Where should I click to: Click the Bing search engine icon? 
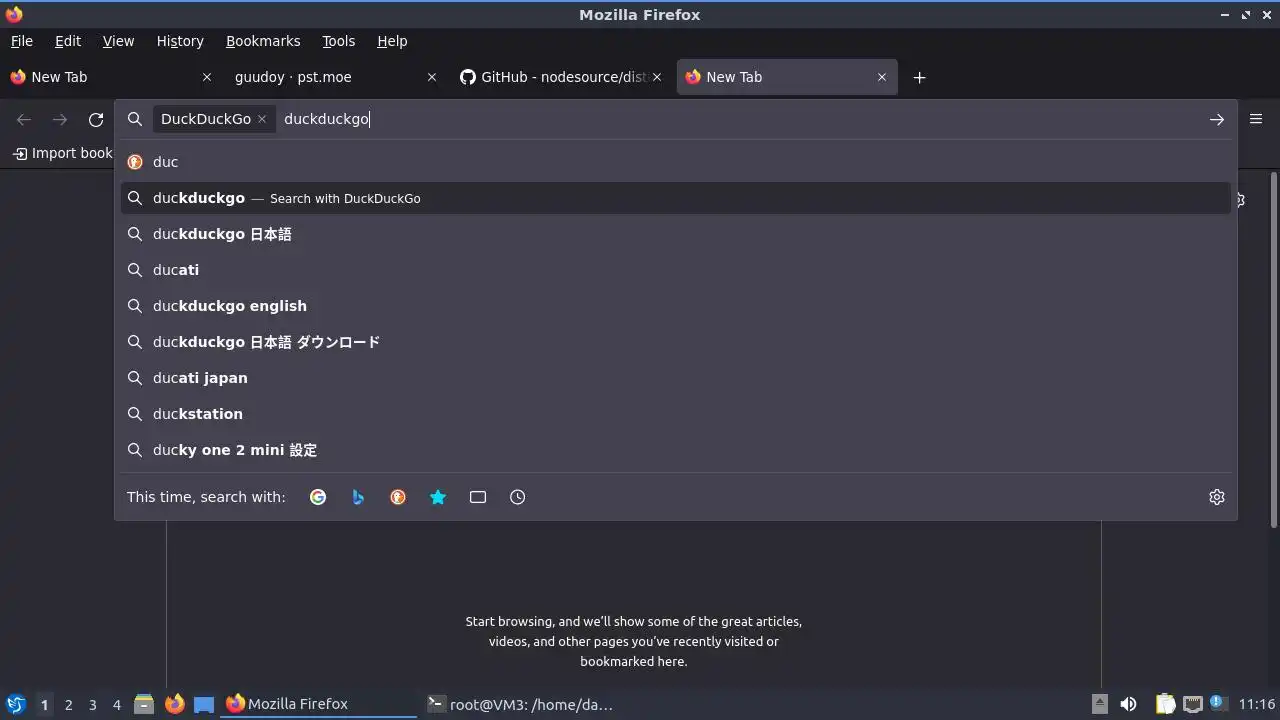(358, 497)
